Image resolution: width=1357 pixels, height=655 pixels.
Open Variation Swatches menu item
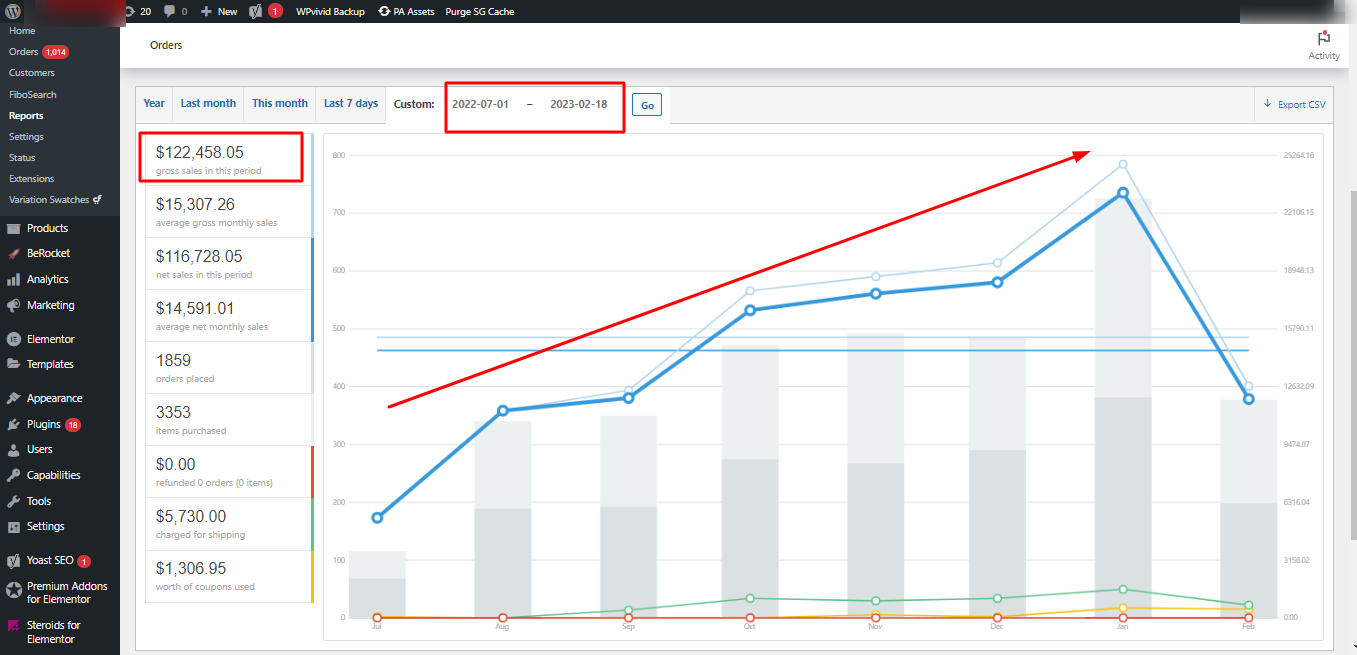click(55, 200)
